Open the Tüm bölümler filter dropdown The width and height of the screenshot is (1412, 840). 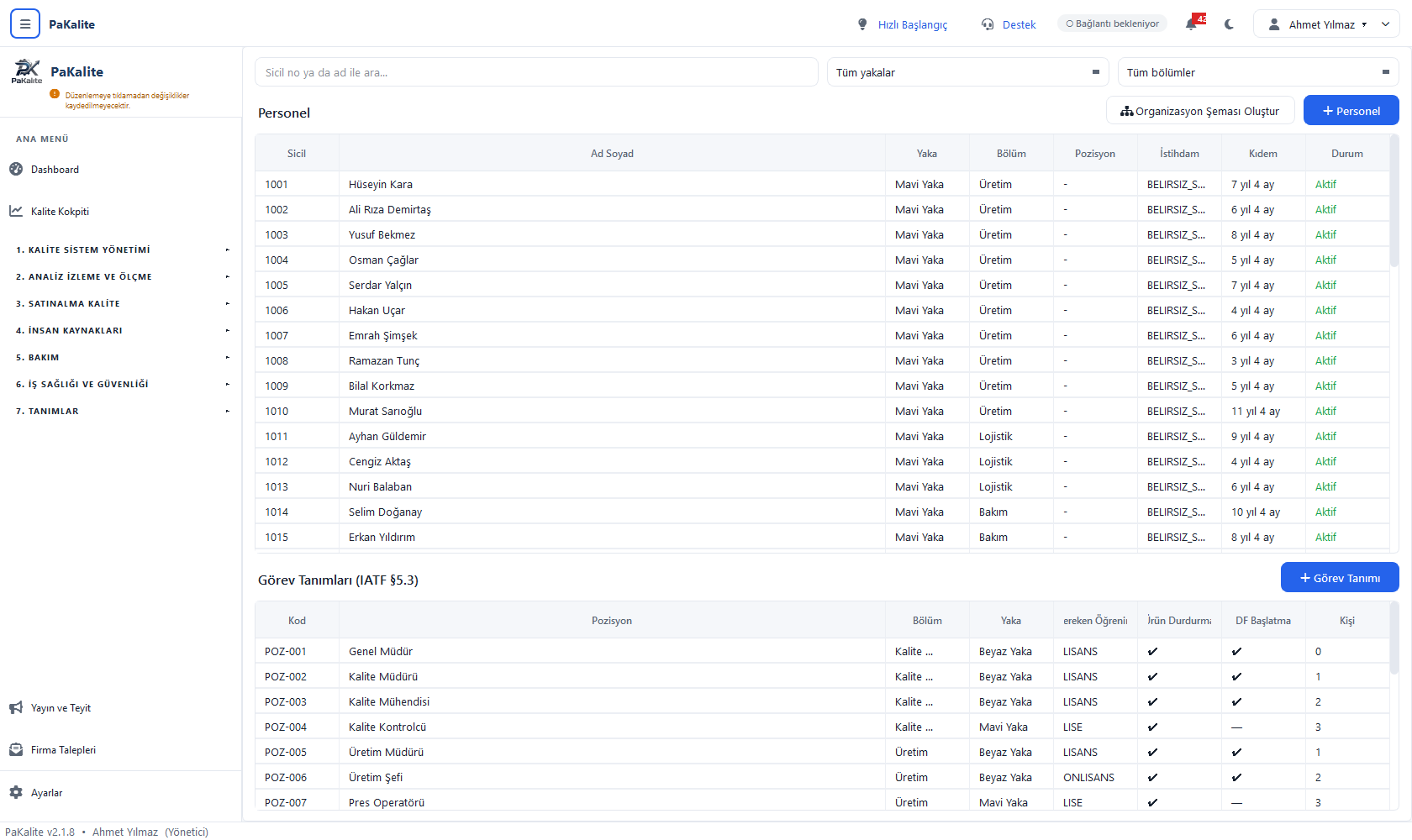click(x=1258, y=72)
